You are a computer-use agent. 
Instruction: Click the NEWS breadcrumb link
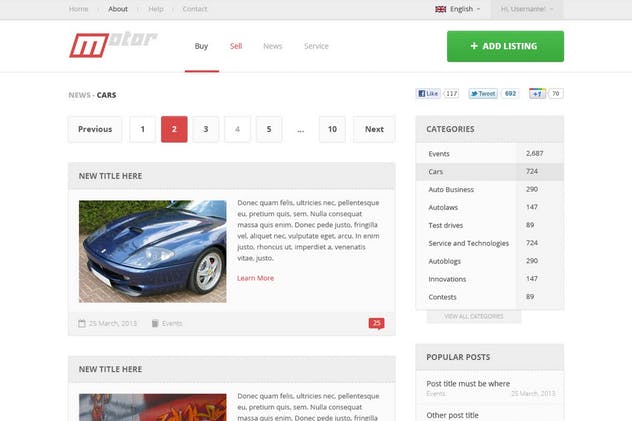(x=79, y=95)
